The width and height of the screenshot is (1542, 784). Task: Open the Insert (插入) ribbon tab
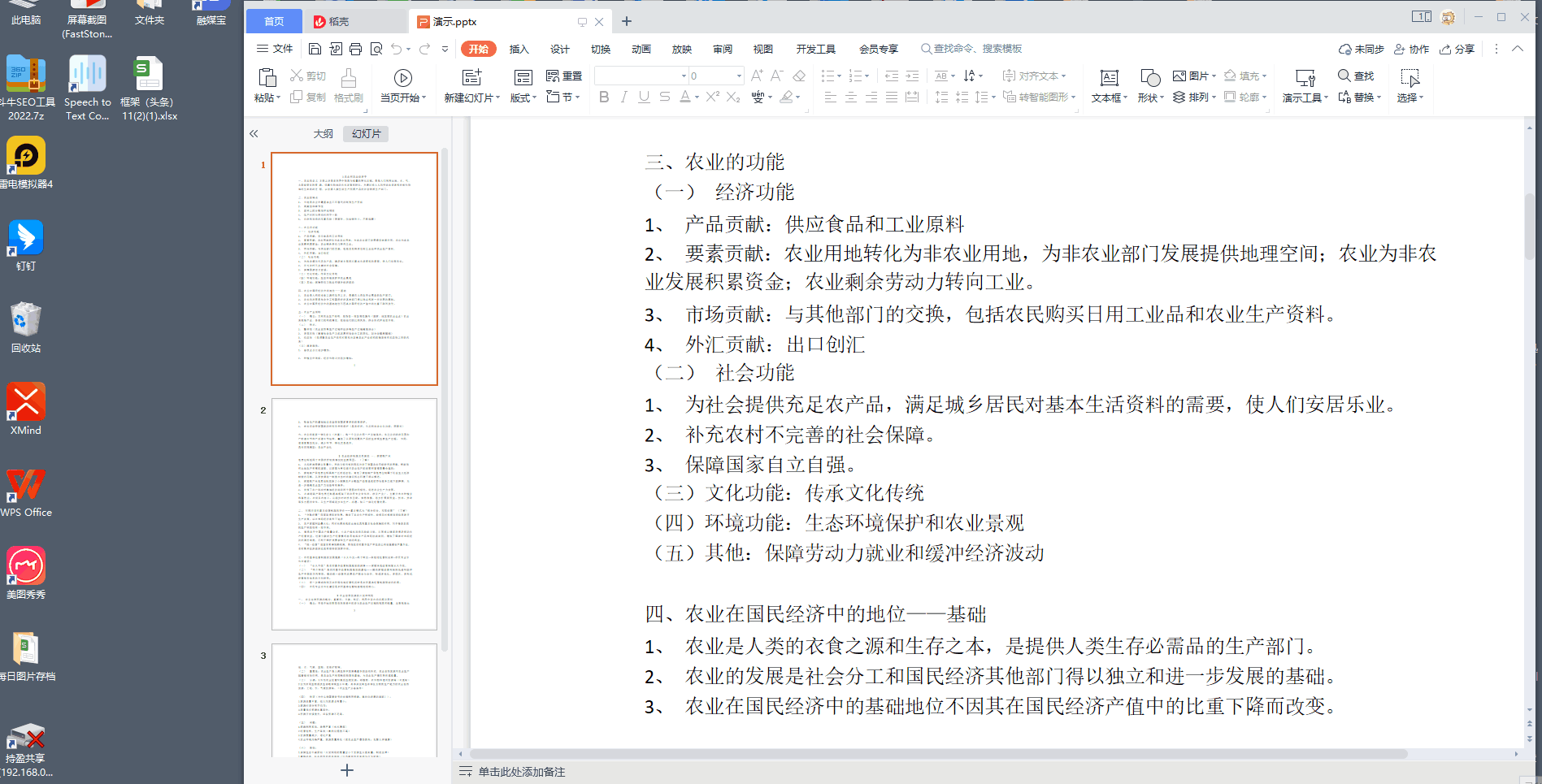519,49
